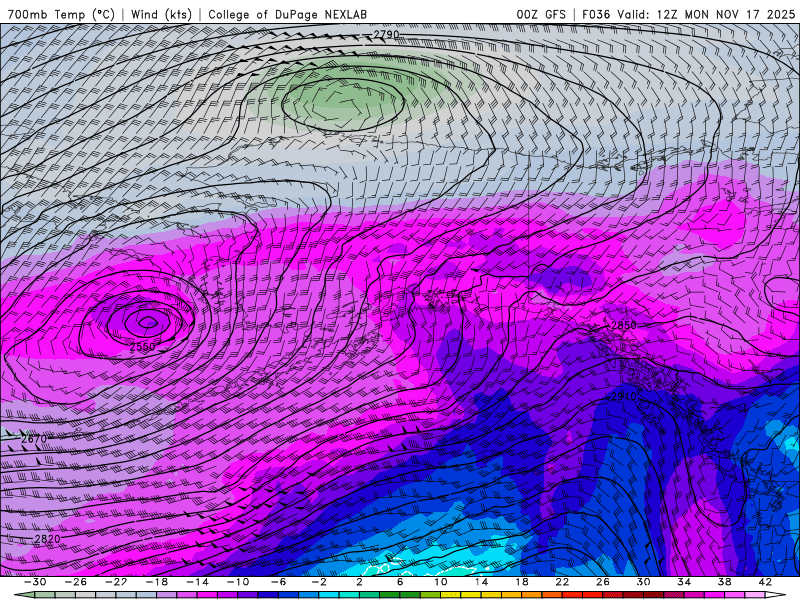800x600 pixels.
Task: Click the -18 colorbar scale value
Action: point(157,582)
